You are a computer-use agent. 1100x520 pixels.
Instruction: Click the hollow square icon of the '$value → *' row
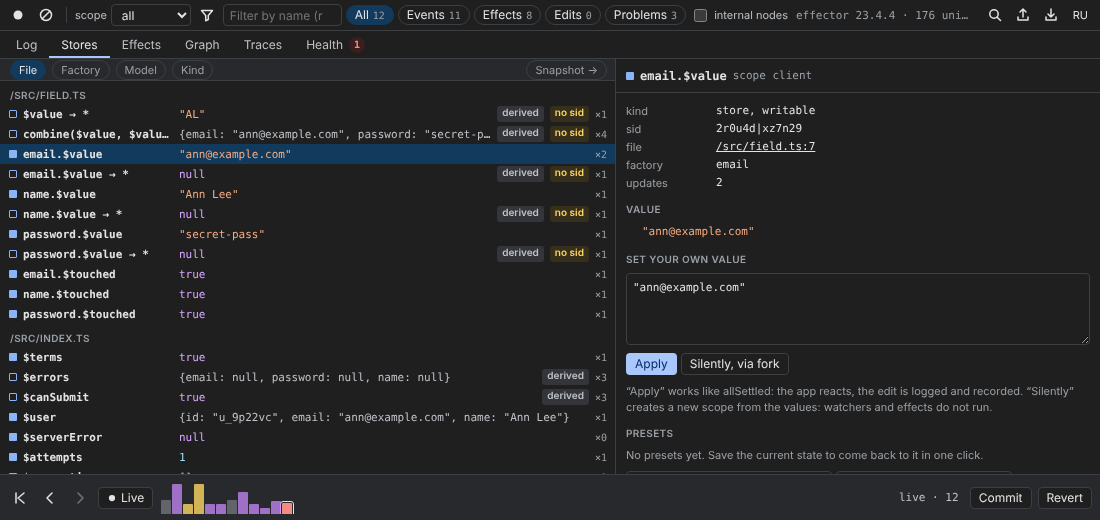(x=13, y=114)
